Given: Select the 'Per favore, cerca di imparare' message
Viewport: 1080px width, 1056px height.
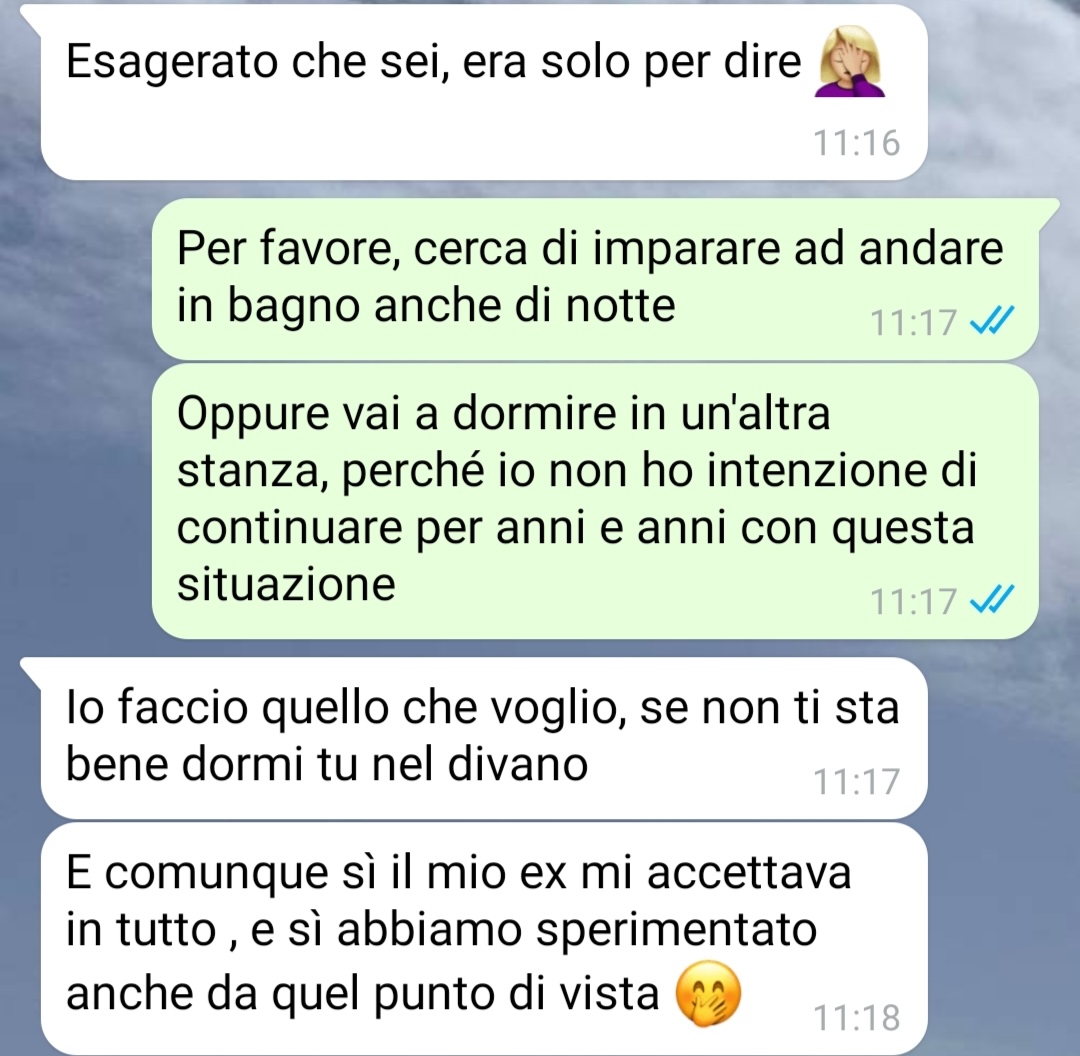Looking at the screenshot, I should point(595,279).
